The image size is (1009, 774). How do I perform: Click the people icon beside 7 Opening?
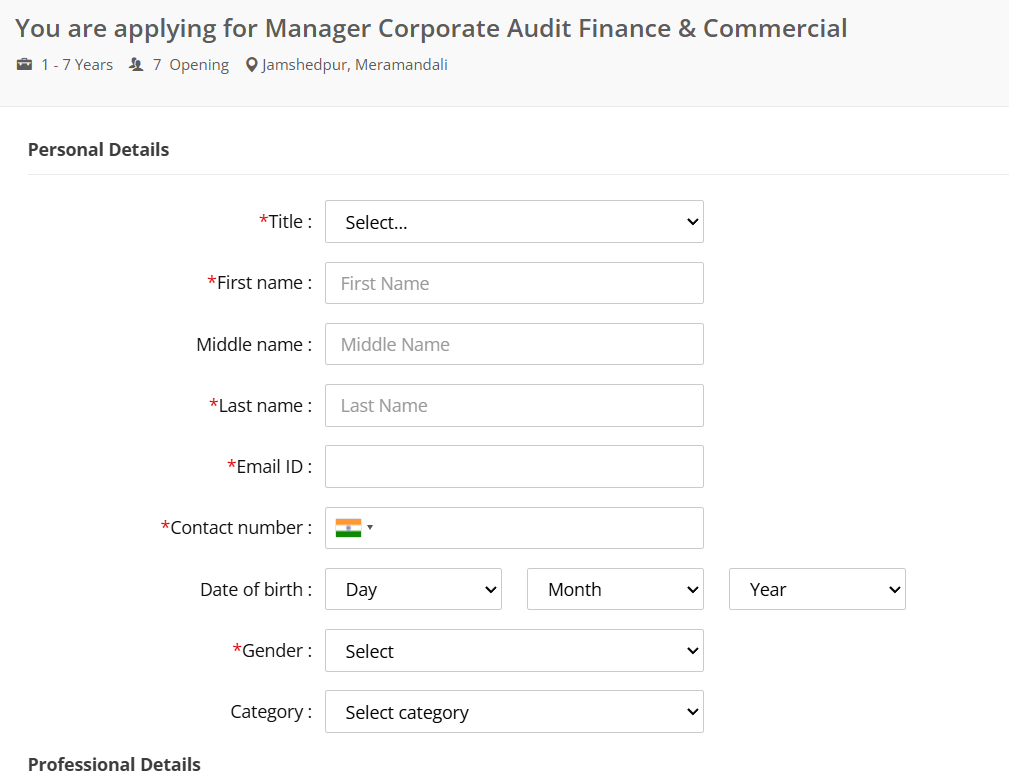point(136,65)
